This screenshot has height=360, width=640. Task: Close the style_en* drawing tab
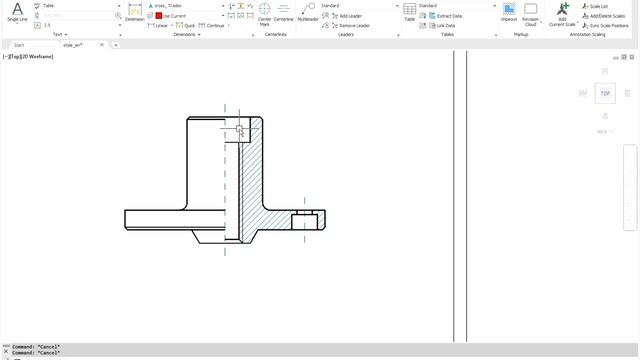tap(102, 45)
